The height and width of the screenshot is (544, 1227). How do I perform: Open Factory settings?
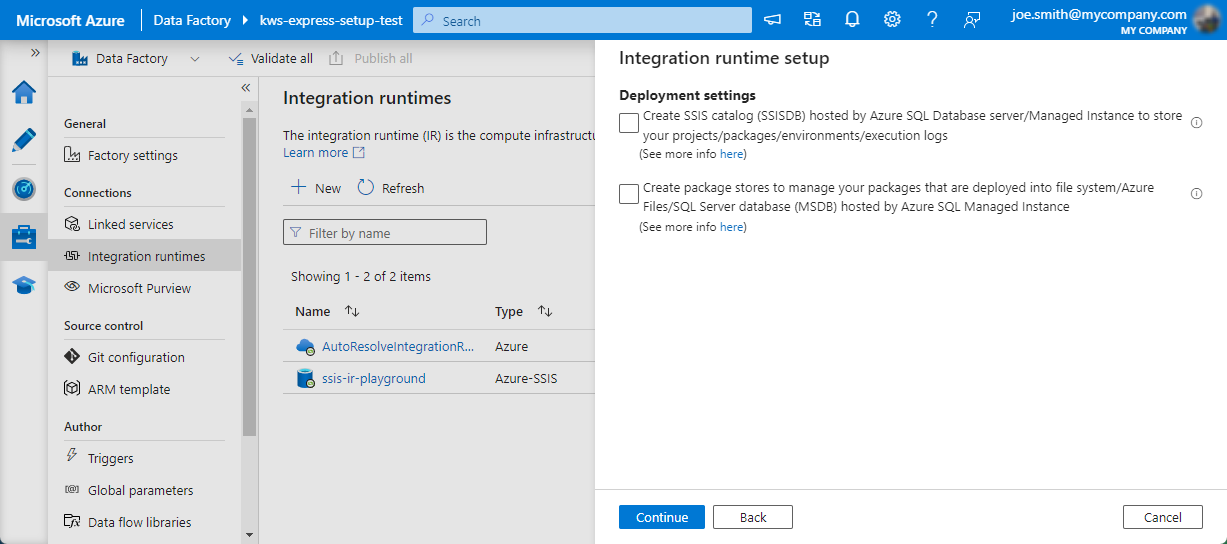tap(133, 155)
